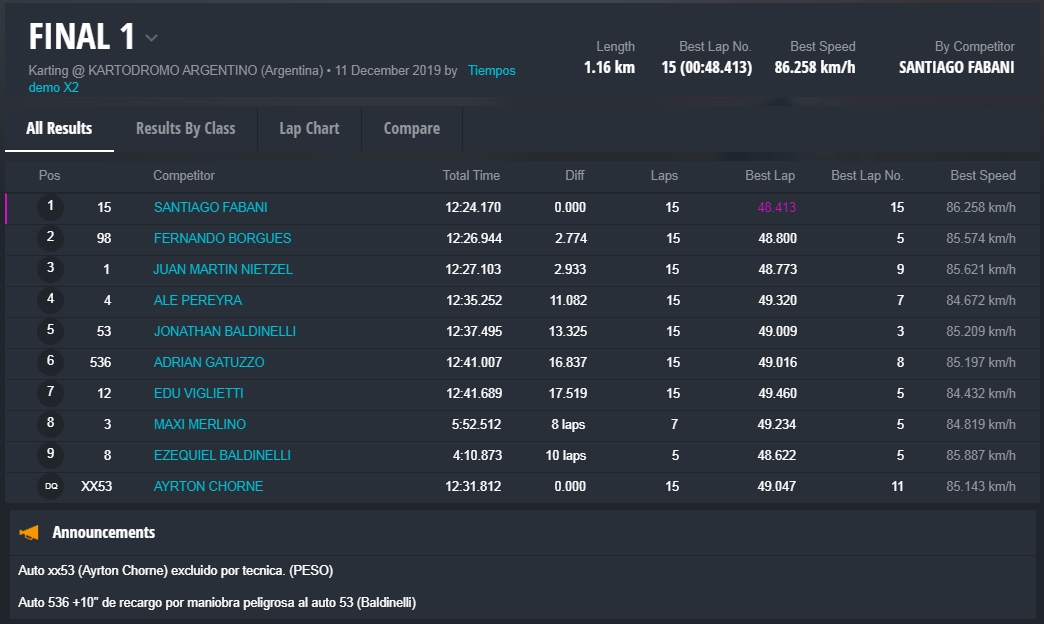Click the DQ badge for Ayrton Chorne
1044x624 pixels.
51,487
